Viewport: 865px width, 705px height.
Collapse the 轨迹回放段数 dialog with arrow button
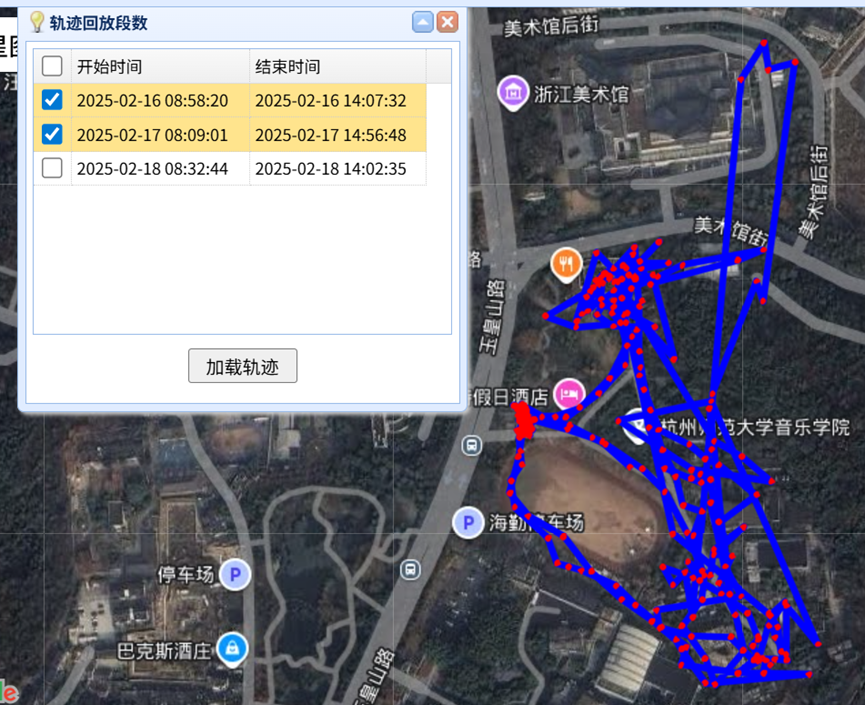coord(423,22)
